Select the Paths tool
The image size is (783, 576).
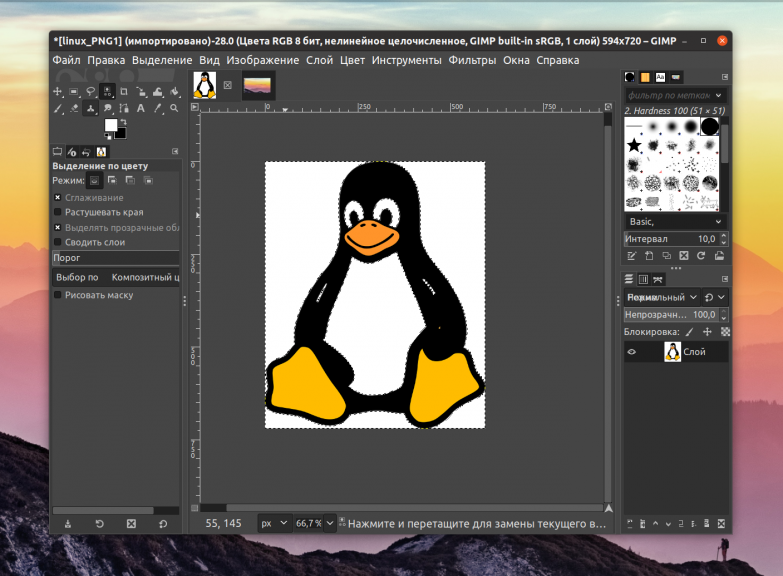(124, 108)
